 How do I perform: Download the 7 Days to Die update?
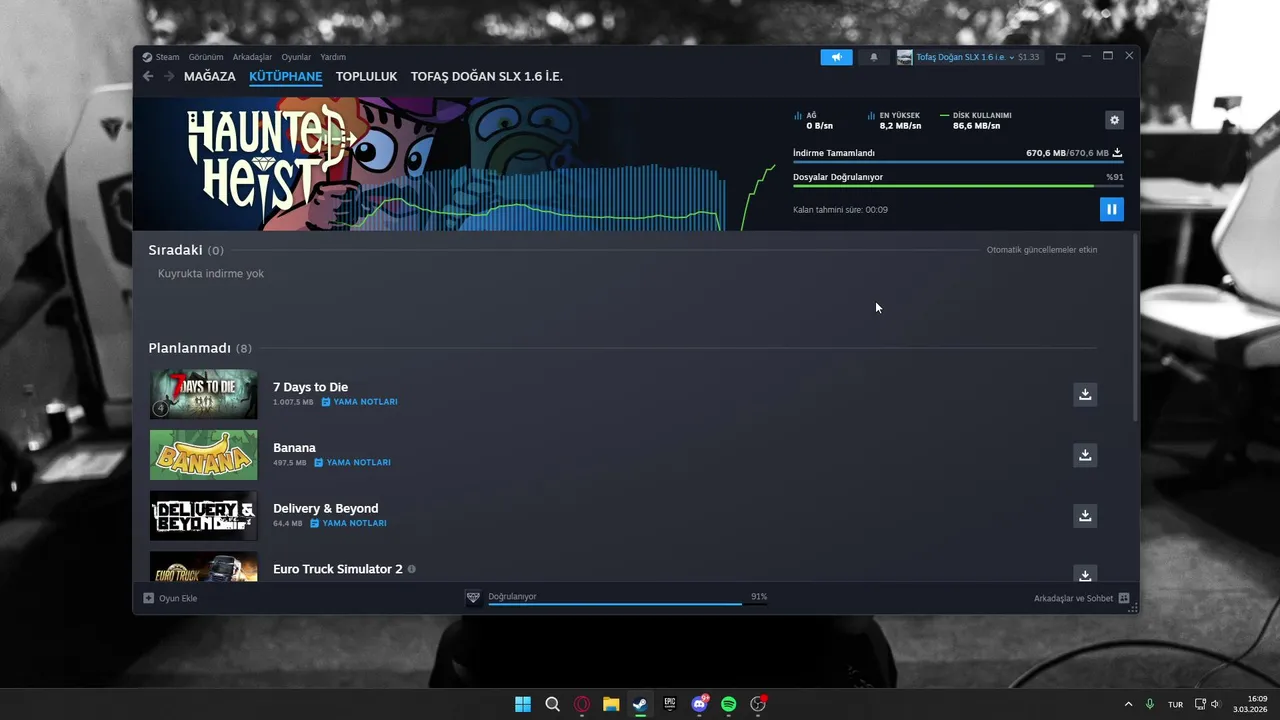(1084, 394)
